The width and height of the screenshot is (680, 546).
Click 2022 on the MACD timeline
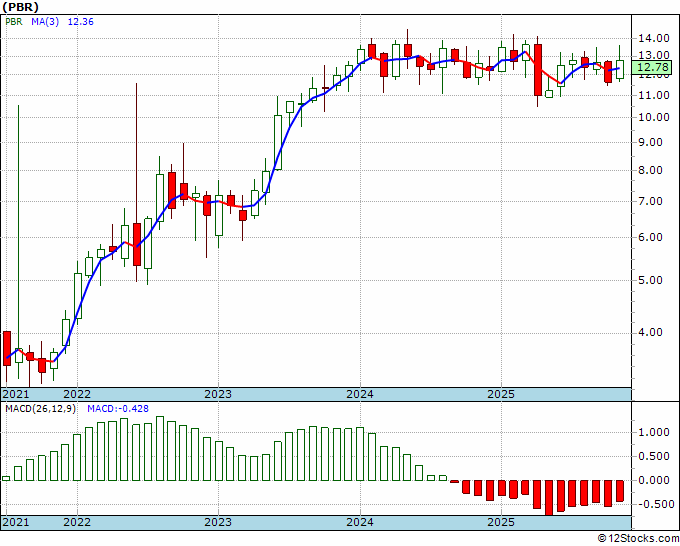tap(77, 522)
